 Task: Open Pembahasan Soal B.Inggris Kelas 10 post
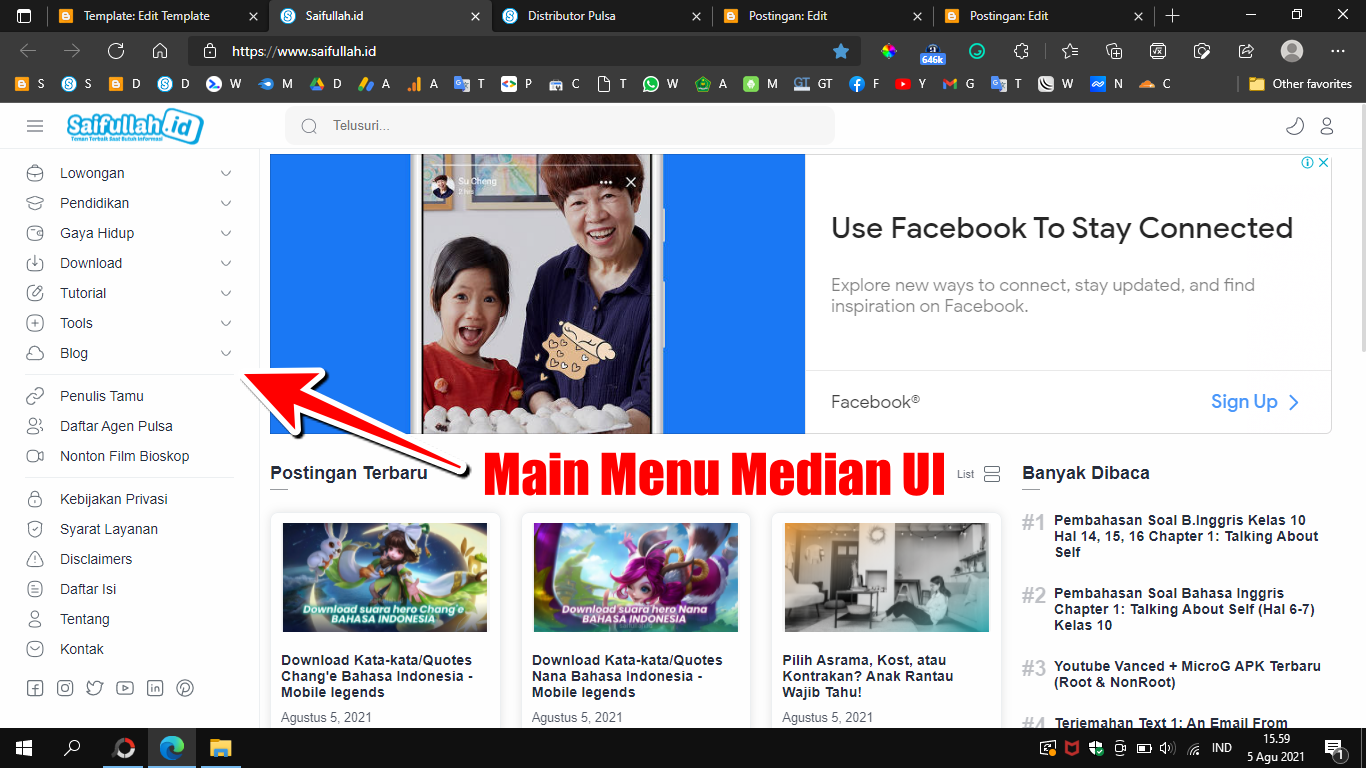(1186, 536)
